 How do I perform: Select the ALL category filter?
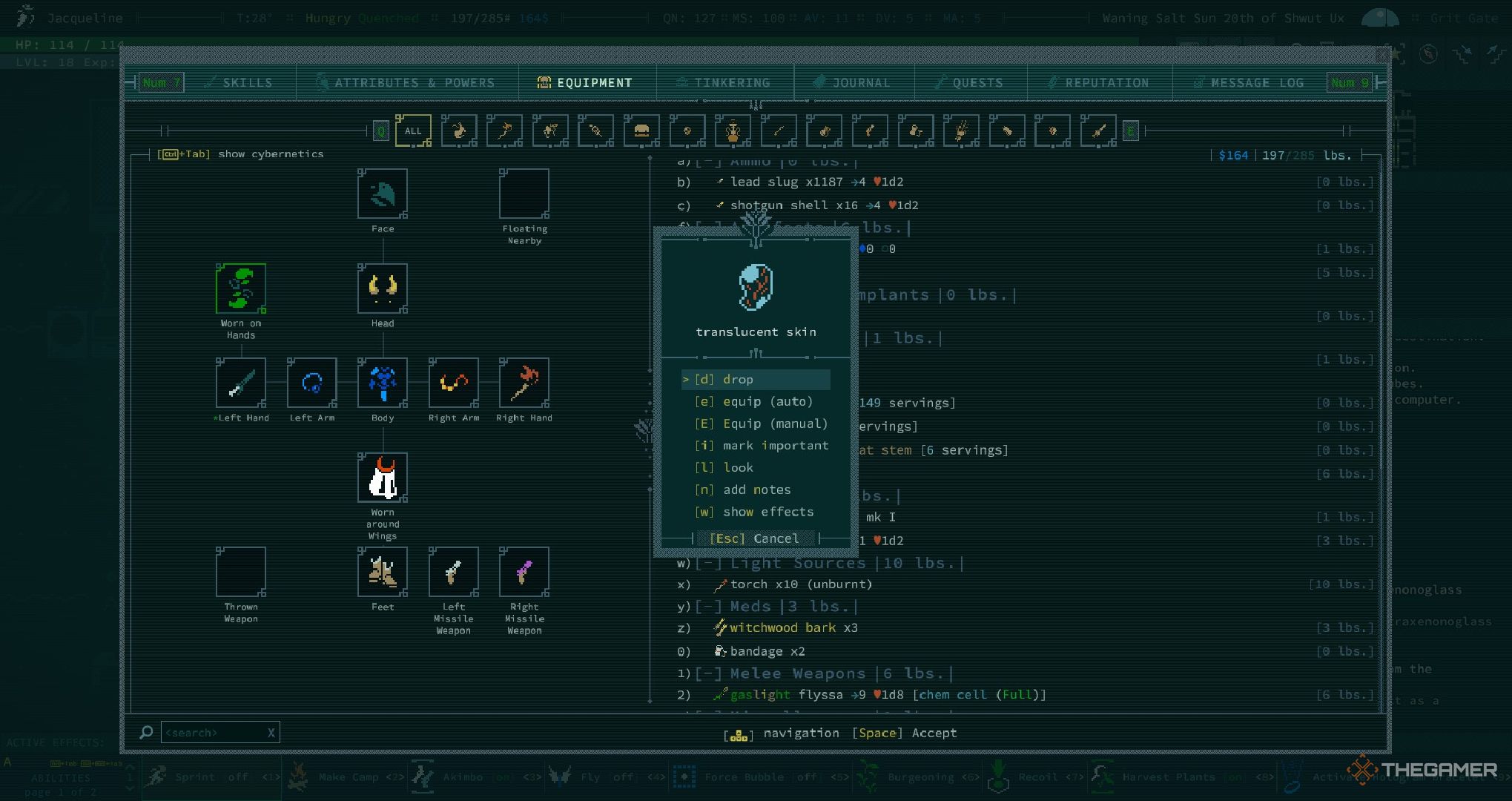click(413, 131)
